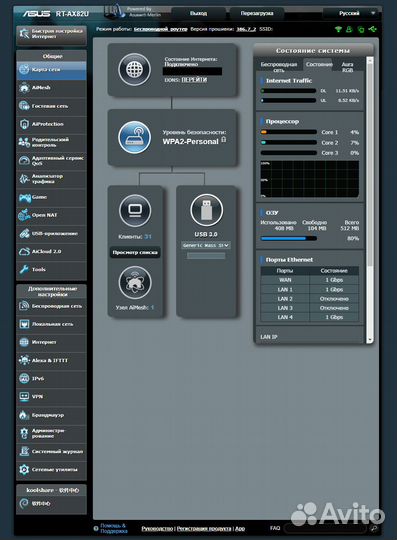The image size is (397, 540).
Task: Open the System Log item
Action: pos(51,451)
